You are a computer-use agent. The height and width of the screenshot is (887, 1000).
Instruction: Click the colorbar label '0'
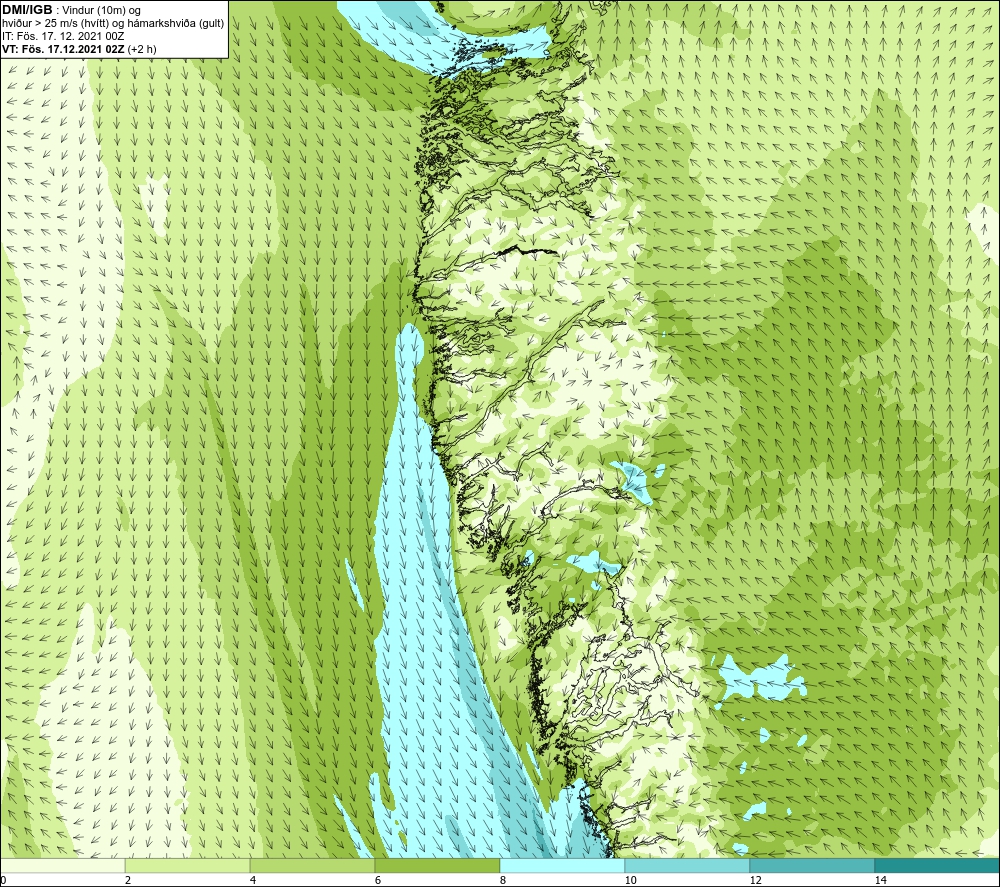(3, 880)
